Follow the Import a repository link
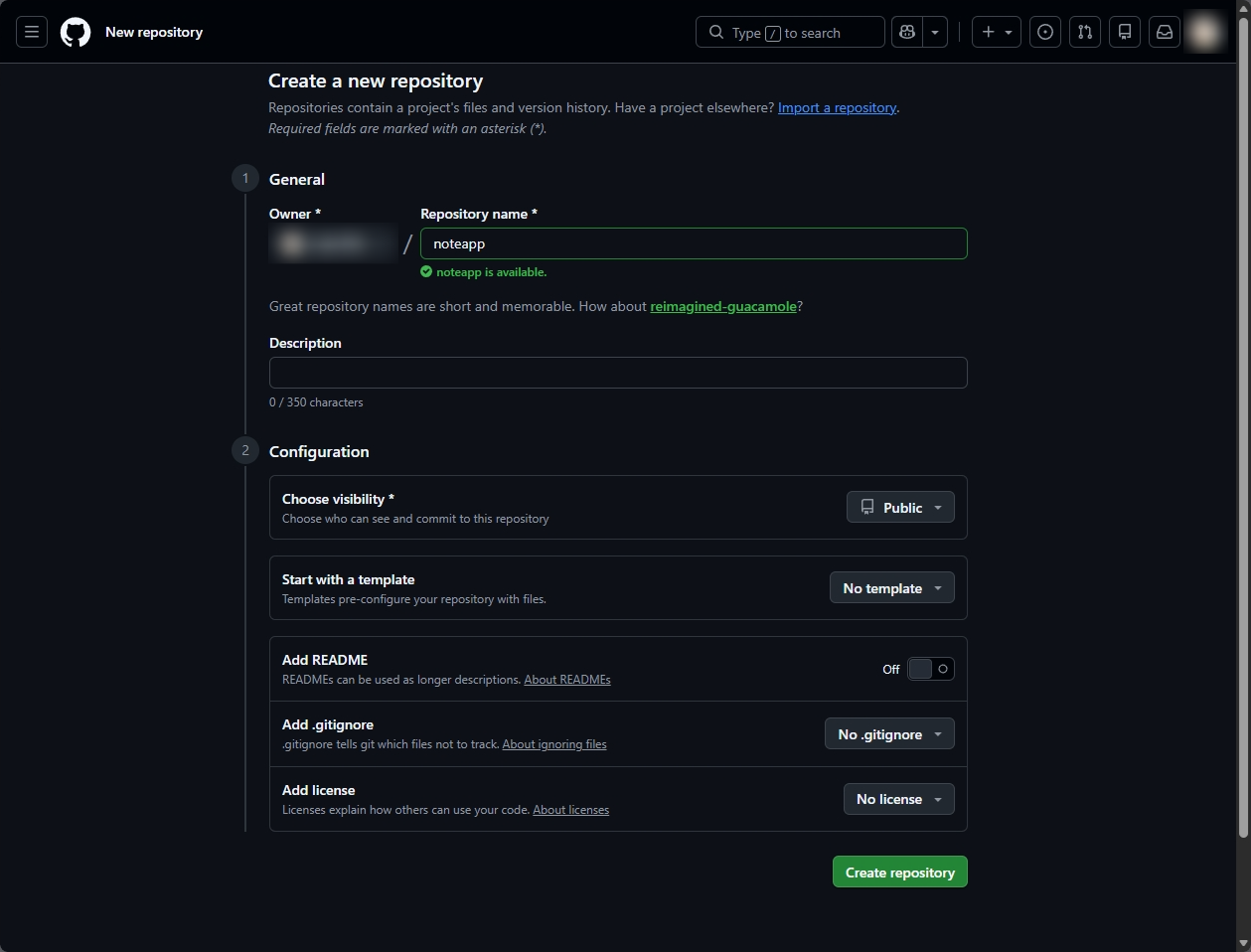The width and height of the screenshot is (1251, 952). pos(837,107)
